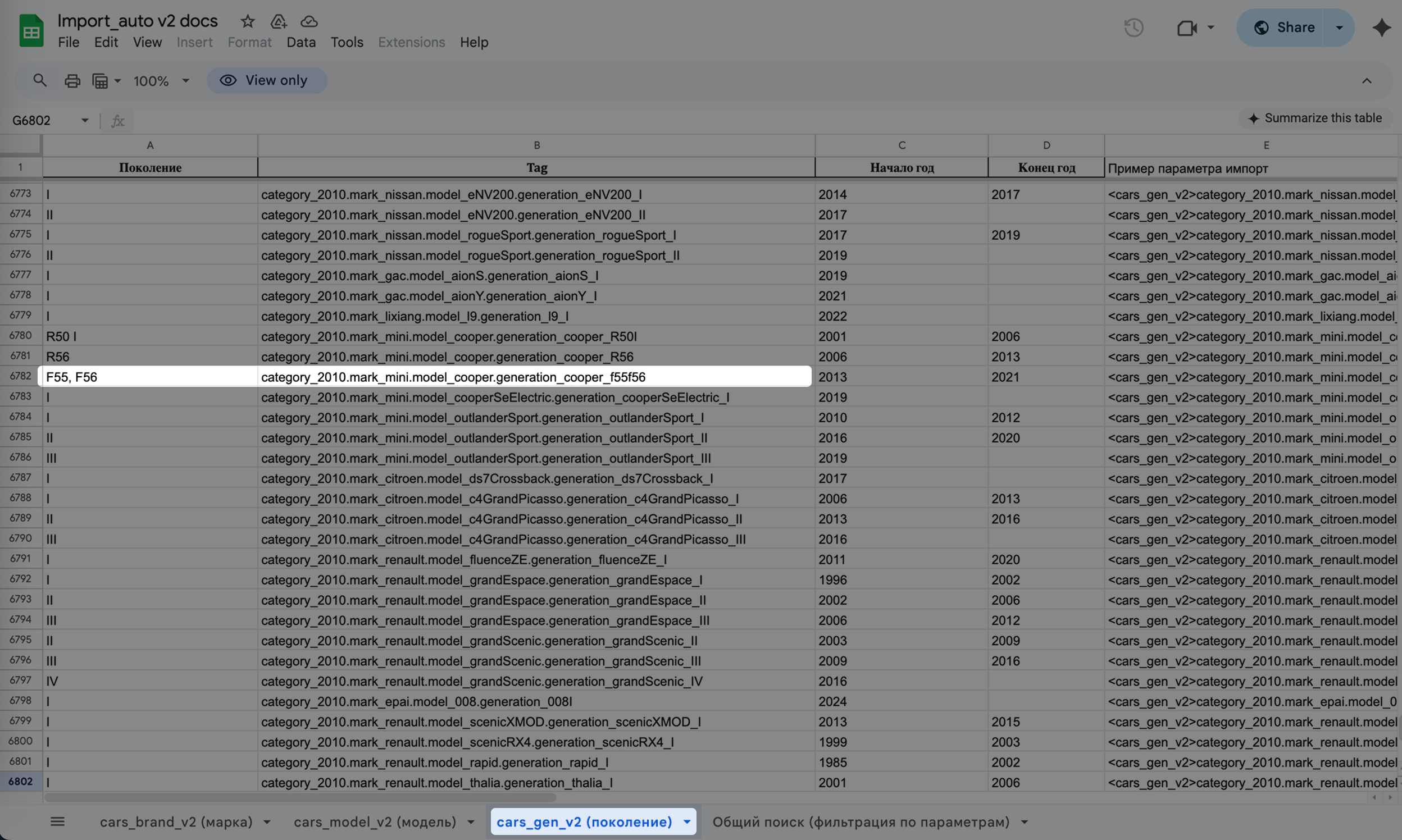
Task: Expand the Share button dropdown arrow
Action: (1339, 27)
